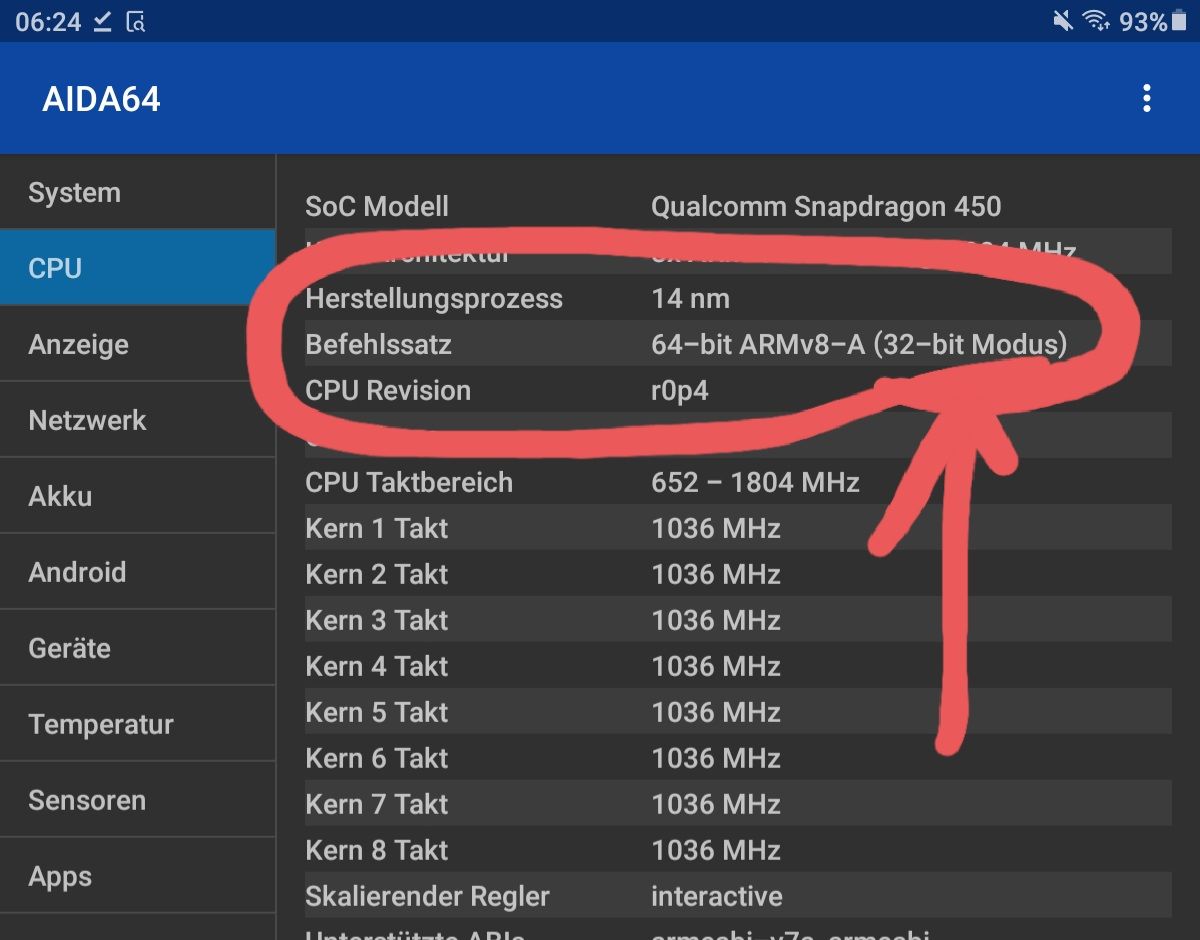Viewport: 1200px width, 940px height.
Task: Tap the Befehlssatz label
Action: pyautogui.click(x=378, y=345)
